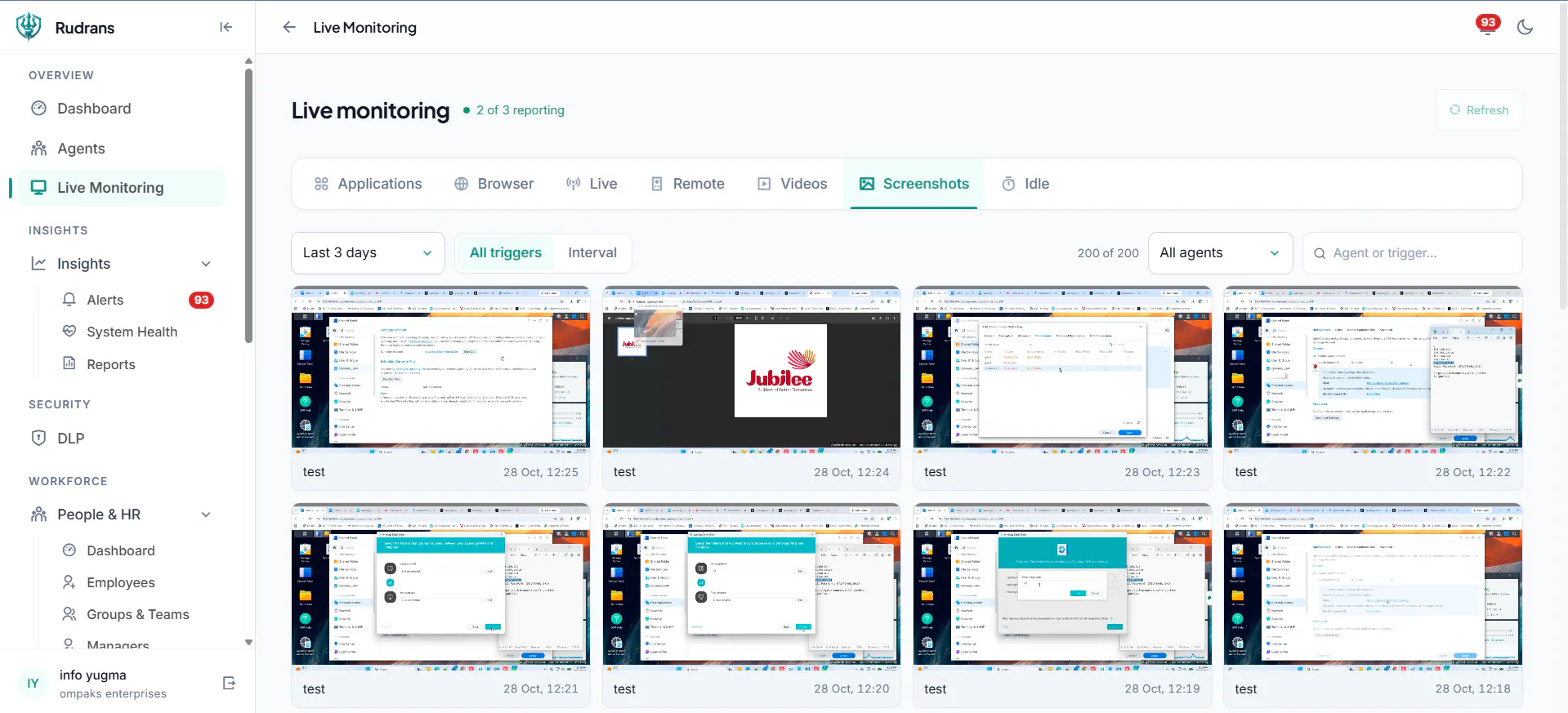Screen dimensions: 1568x713
Task: Click the logout icon beside info yugma
Action: pos(229,683)
